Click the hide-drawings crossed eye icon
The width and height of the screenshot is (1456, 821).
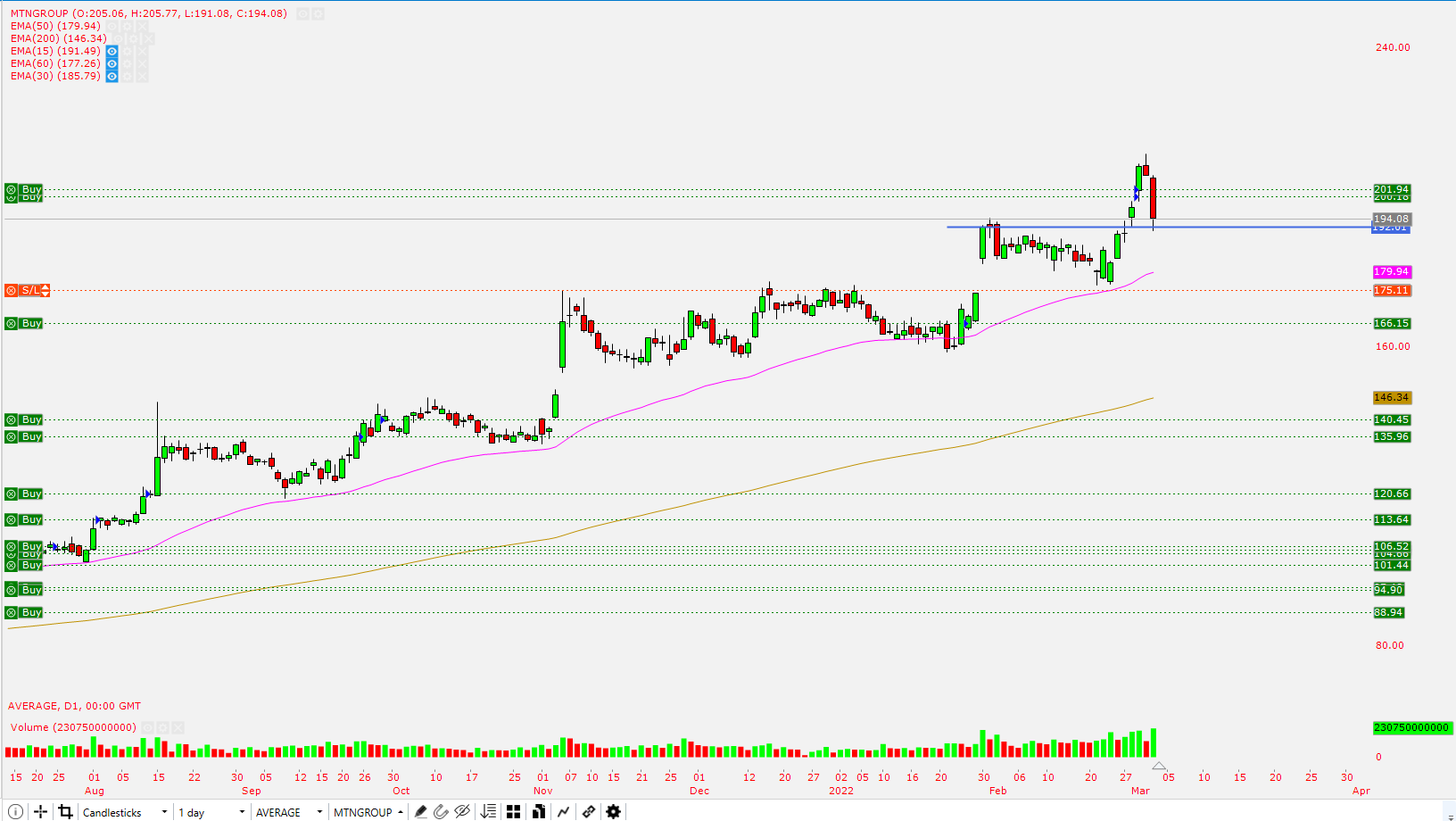coord(462,811)
